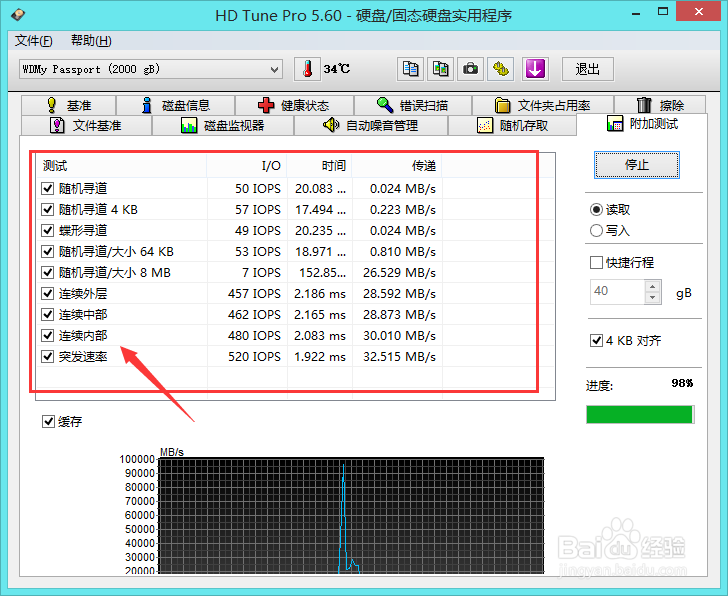The height and width of the screenshot is (596, 728).
Task: Toggle the 随机寻道/大小 64 KB checkbox
Action: point(47,251)
